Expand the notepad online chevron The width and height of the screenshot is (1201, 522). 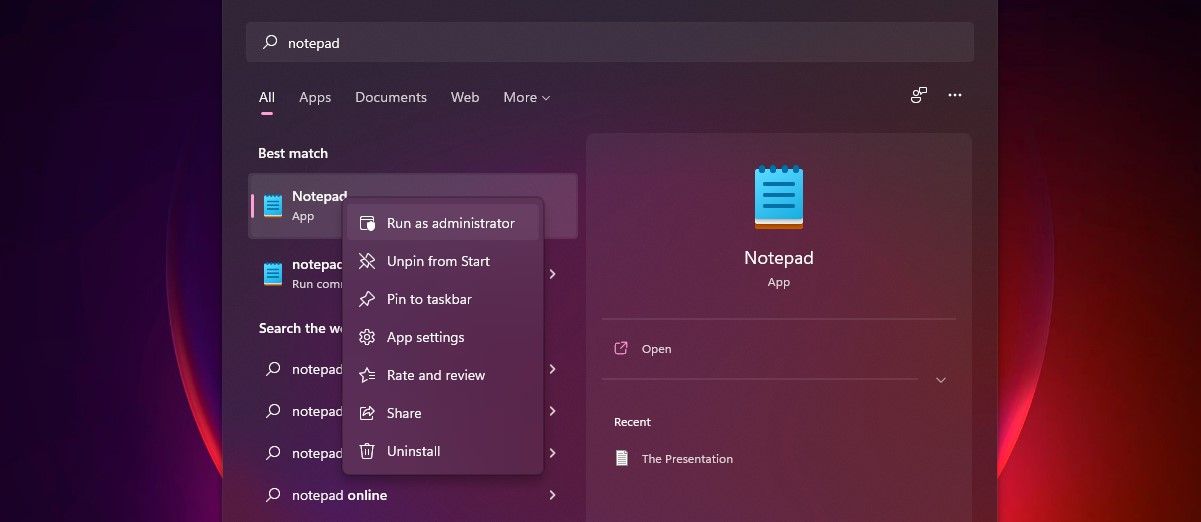(x=552, y=495)
